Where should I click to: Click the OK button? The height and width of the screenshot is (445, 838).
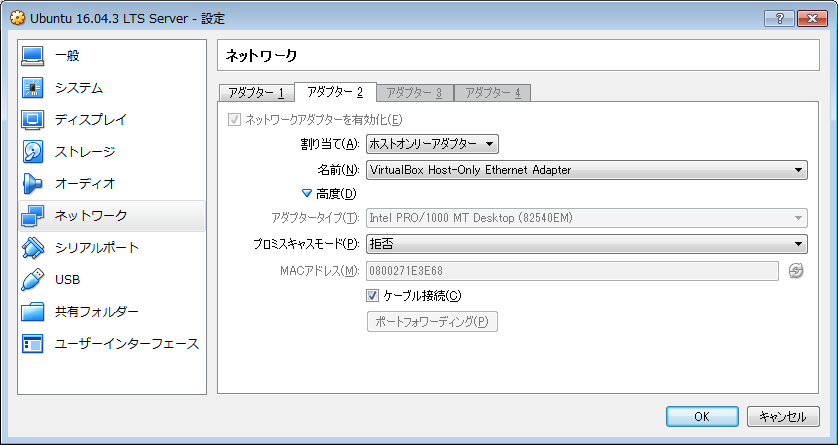(x=702, y=416)
